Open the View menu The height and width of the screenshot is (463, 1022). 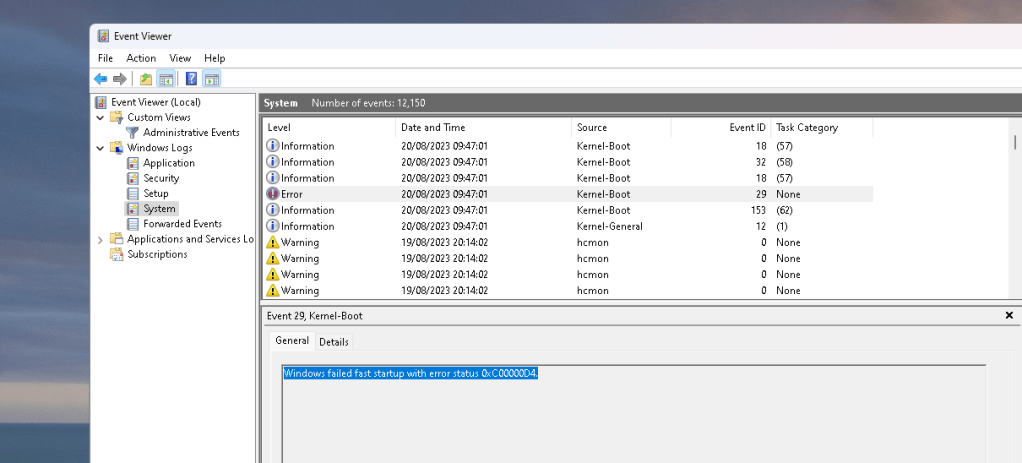coord(180,58)
